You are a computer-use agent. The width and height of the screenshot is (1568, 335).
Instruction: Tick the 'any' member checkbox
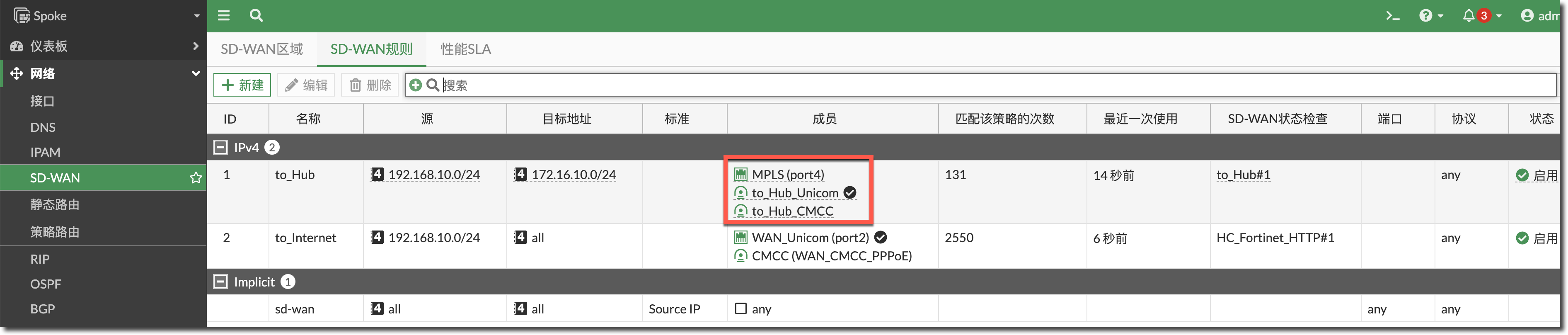740,309
